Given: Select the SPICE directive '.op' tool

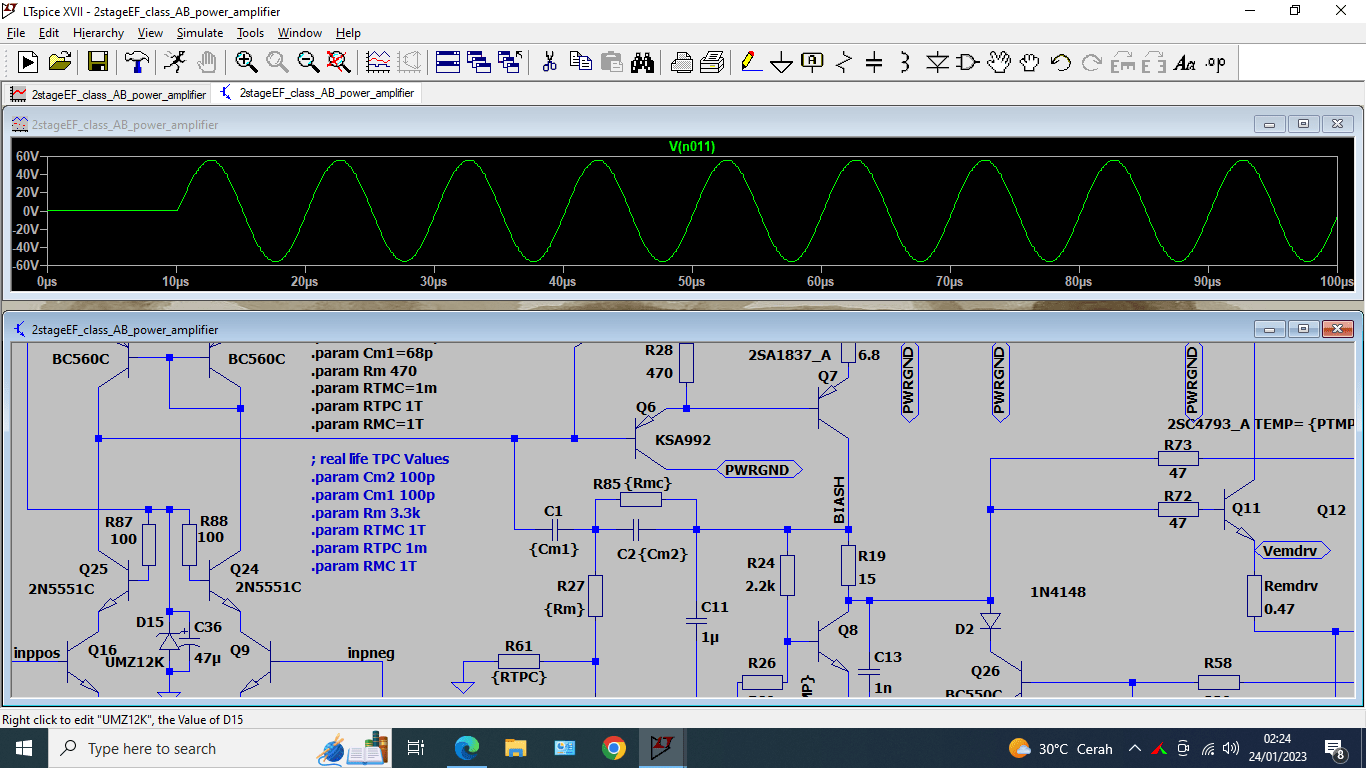Looking at the screenshot, I should [x=1215, y=62].
